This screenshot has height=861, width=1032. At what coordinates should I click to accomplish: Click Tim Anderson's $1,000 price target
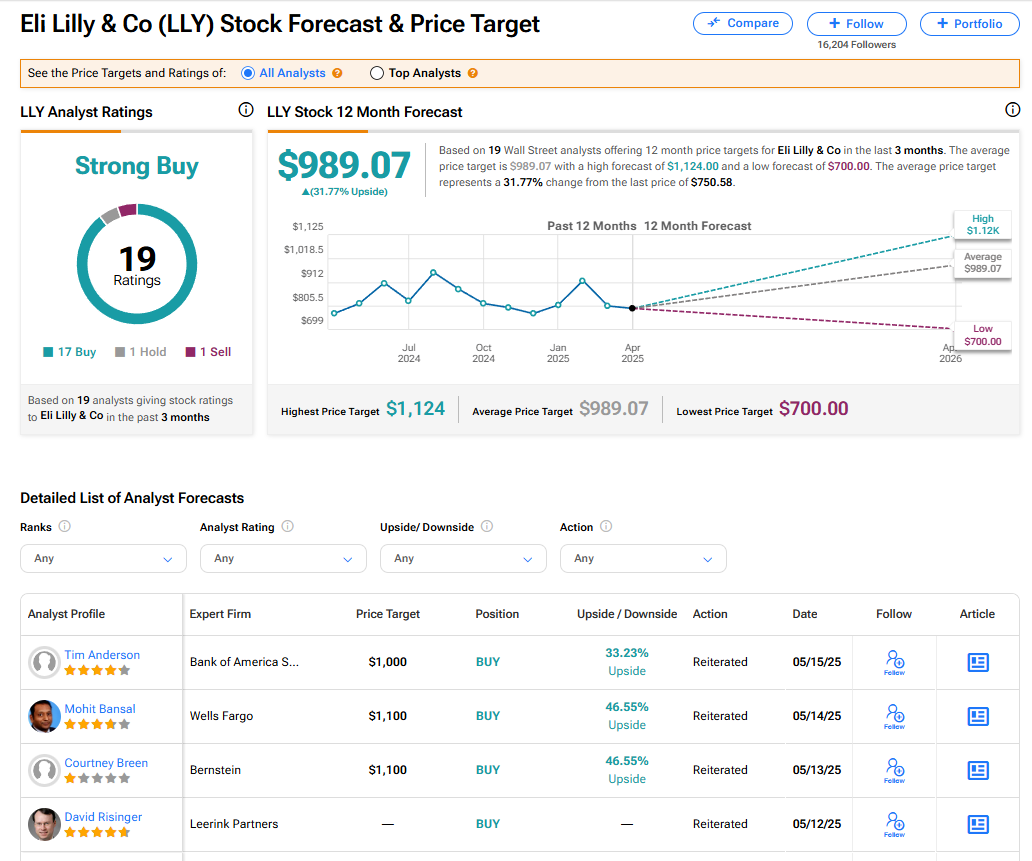pos(388,662)
